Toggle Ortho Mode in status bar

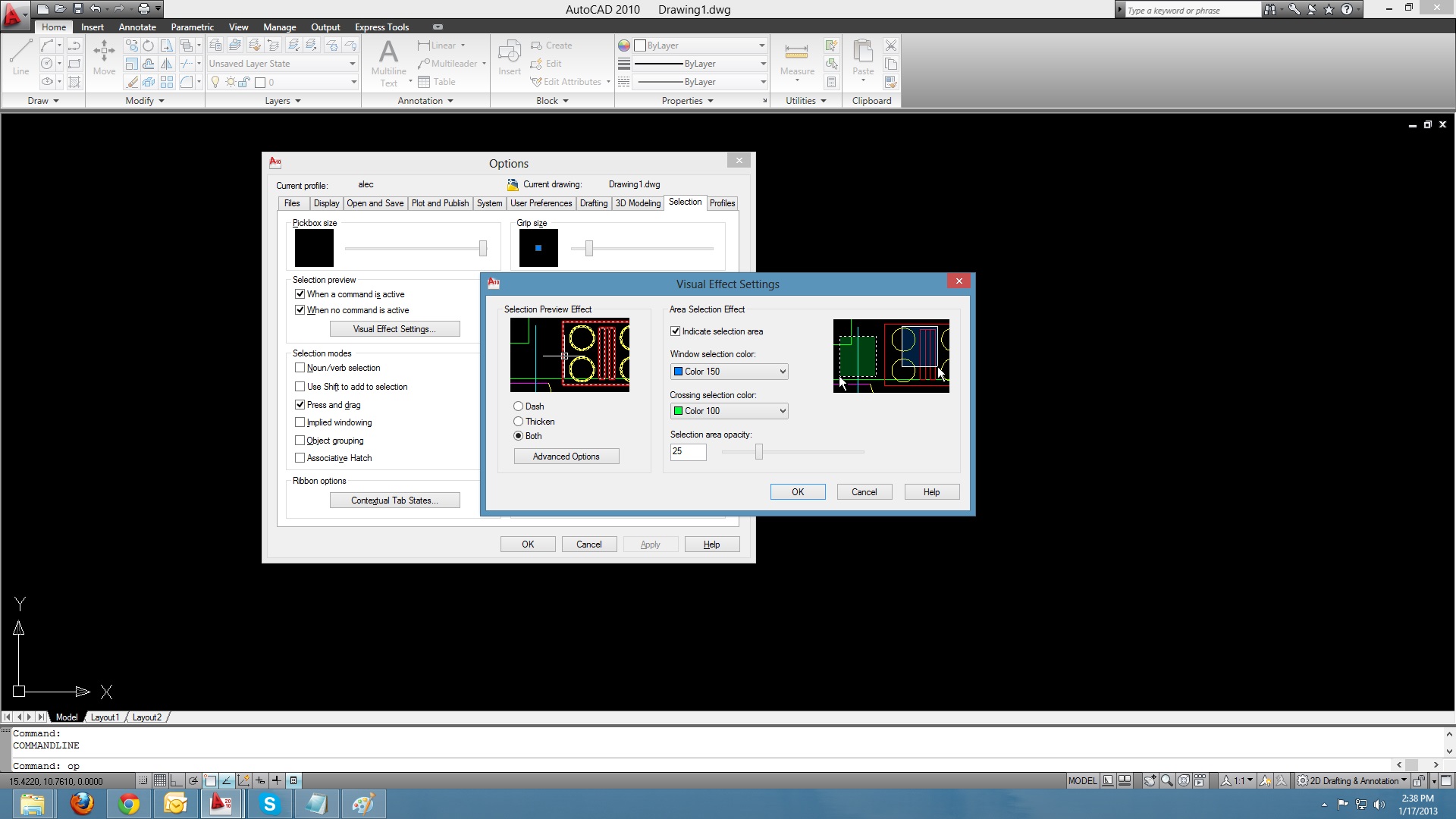pyautogui.click(x=177, y=780)
